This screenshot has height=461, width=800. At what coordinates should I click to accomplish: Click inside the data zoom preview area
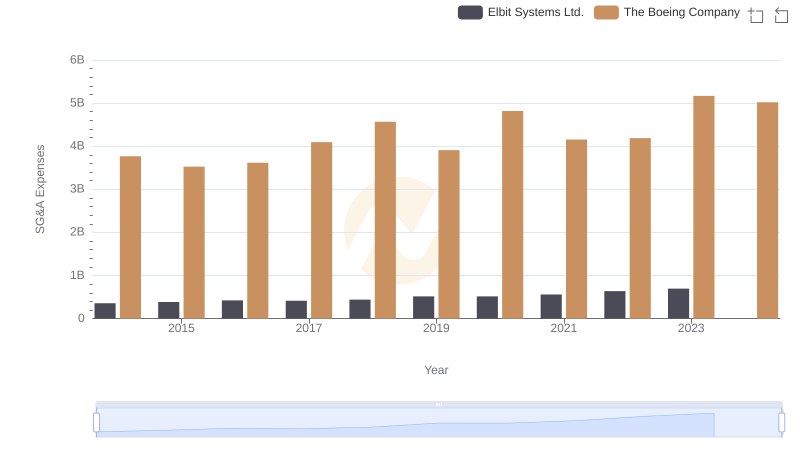[x=439, y=423]
